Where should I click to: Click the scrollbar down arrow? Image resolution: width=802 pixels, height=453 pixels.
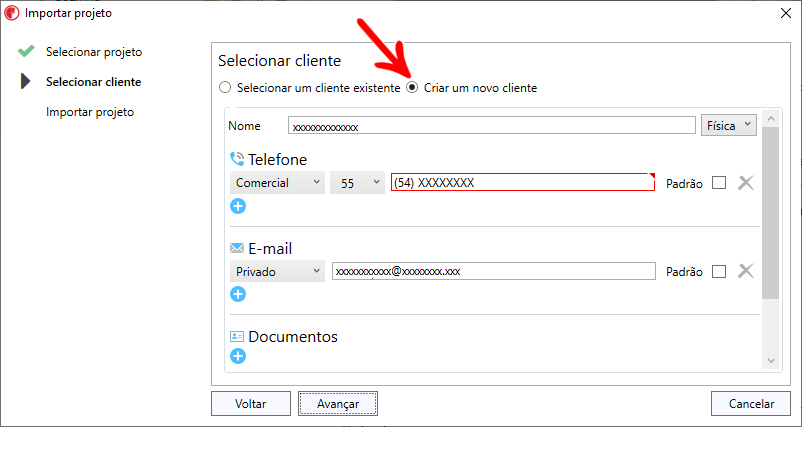click(x=771, y=361)
